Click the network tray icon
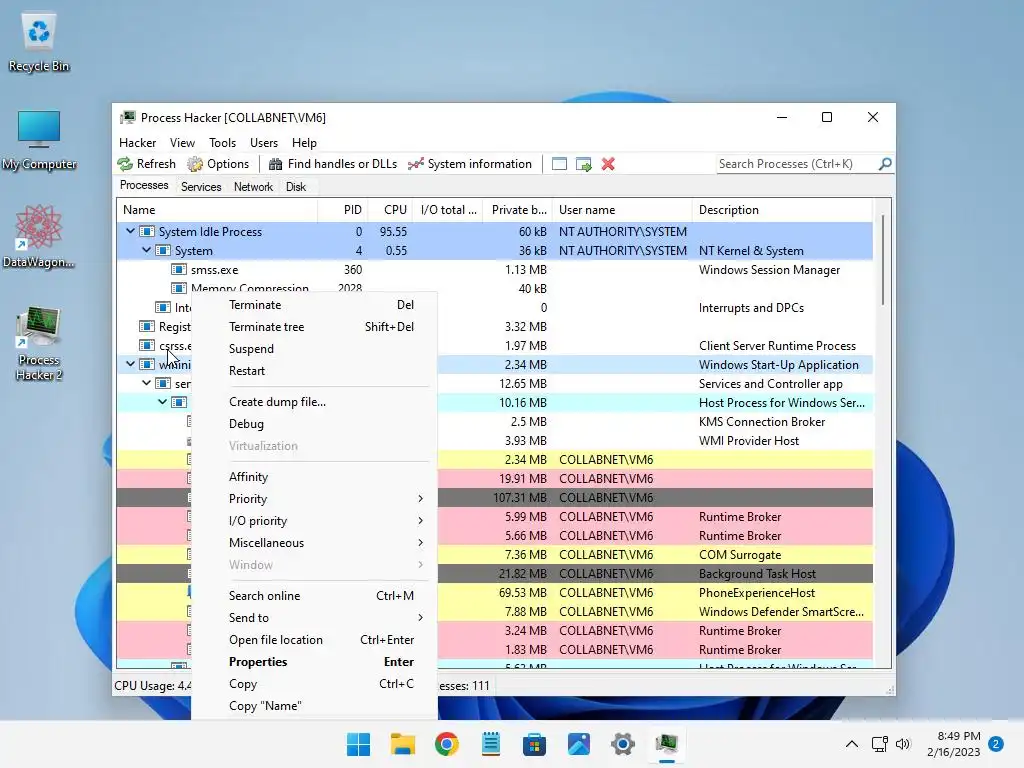Image resolution: width=1024 pixels, height=768 pixels. click(x=879, y=744)
